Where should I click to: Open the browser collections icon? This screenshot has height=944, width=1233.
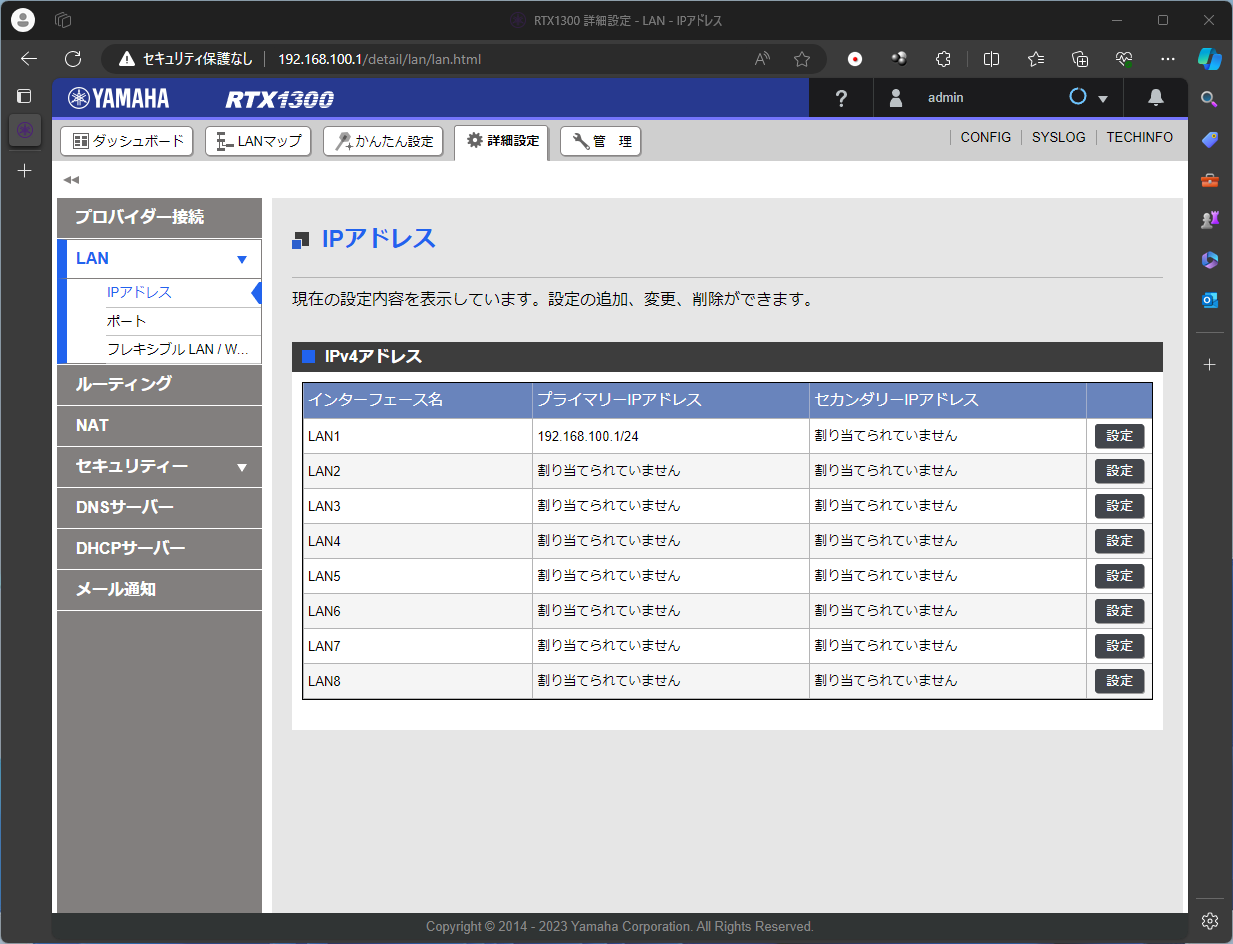tap(1080, 59)
